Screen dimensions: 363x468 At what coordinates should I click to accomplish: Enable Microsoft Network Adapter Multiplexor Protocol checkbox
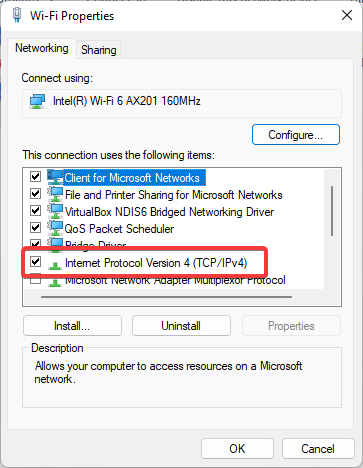pyautogui.click(x=35, y=280)
